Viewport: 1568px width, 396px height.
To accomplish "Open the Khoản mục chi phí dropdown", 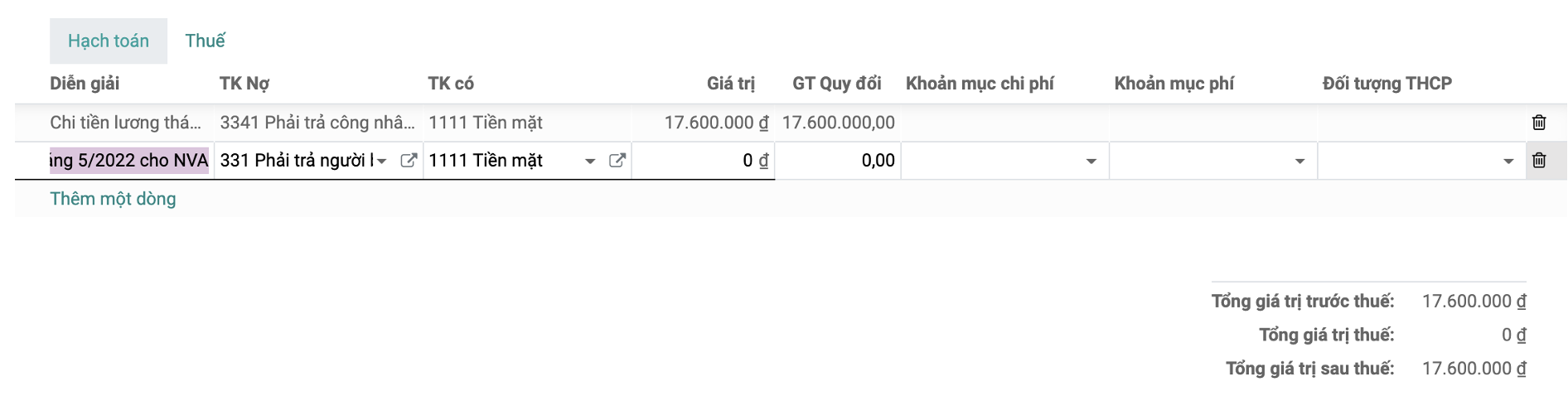I will point(1004,161).
